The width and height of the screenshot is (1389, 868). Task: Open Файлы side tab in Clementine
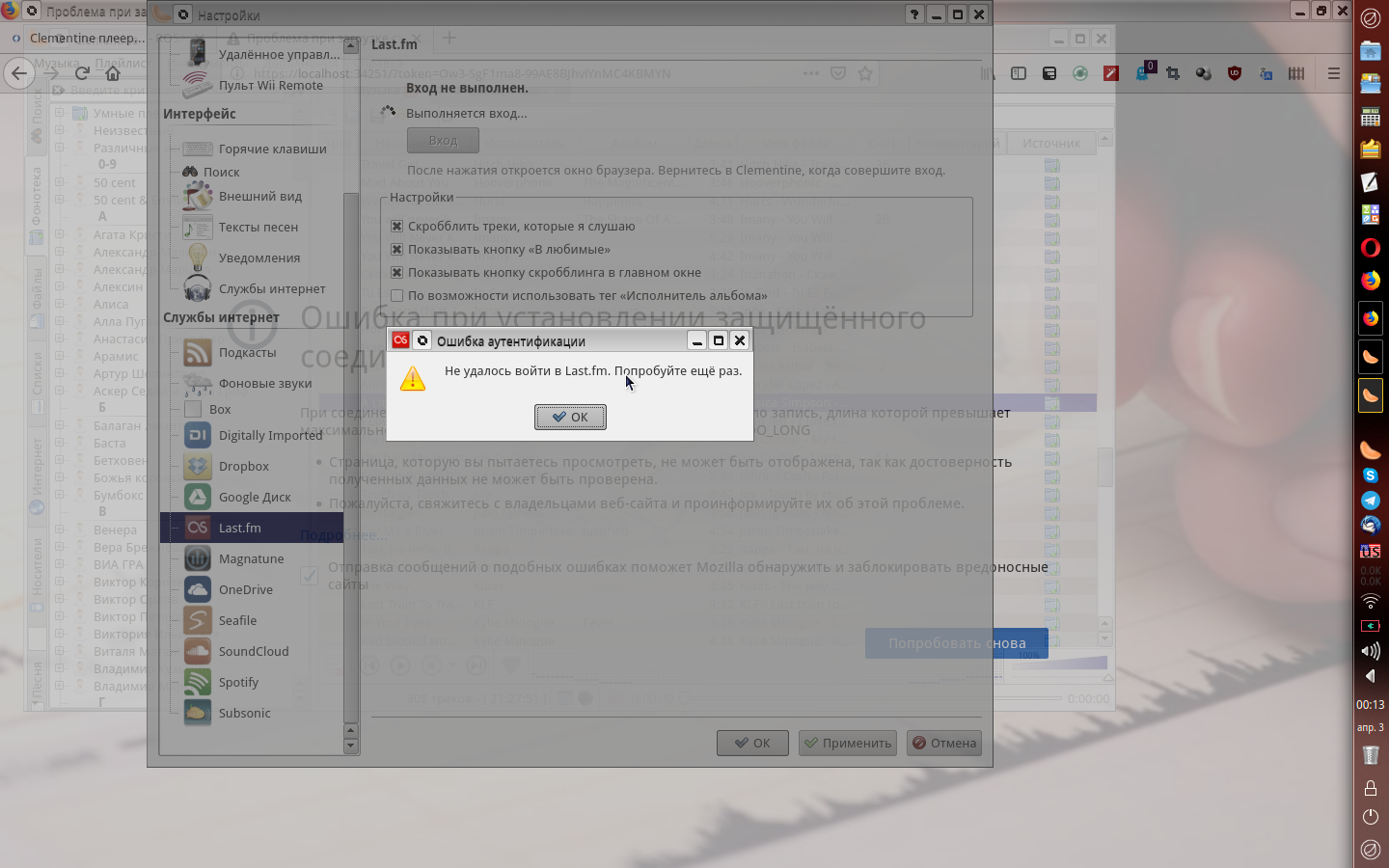click(x=37, y=297)
